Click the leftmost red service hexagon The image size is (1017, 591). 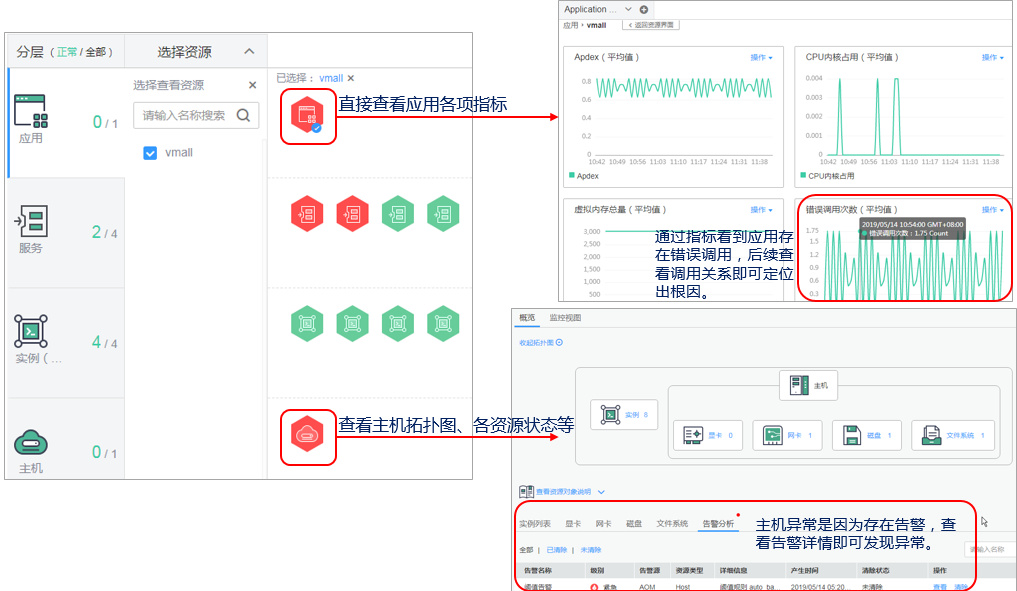(x=307, y=213)
